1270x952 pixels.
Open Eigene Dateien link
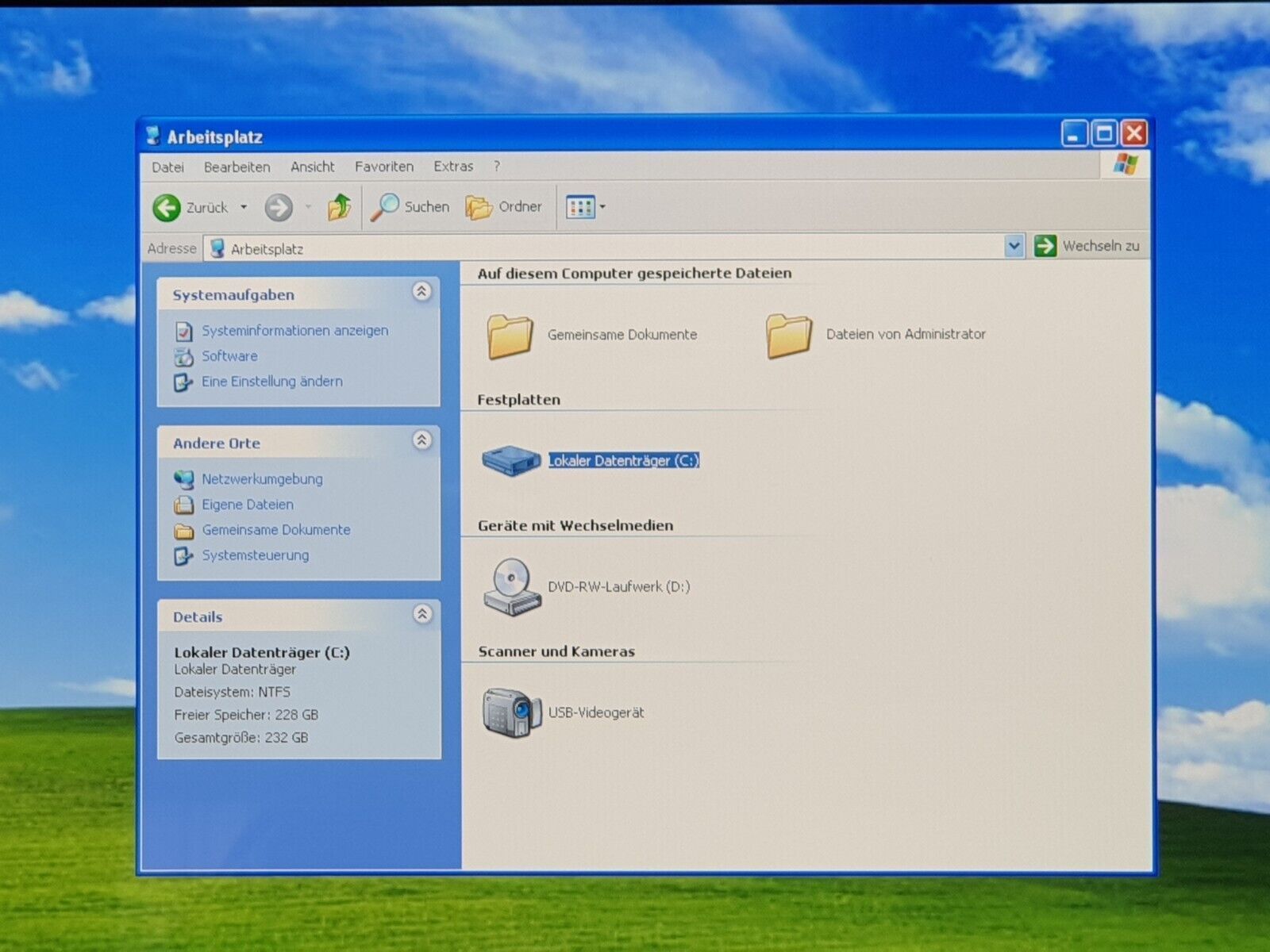[248, 505]
